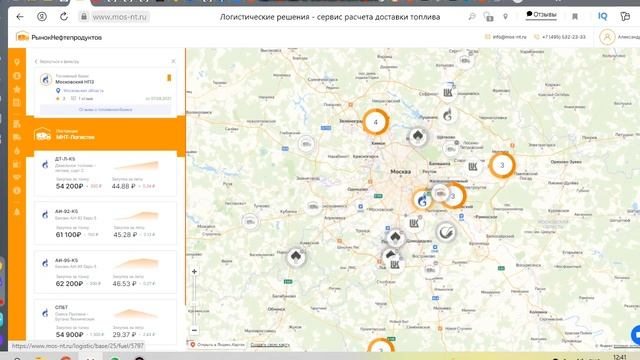640x360 pixels.
Task: Open the browser profile icon next to back arrow
Action: click(42, 17)
